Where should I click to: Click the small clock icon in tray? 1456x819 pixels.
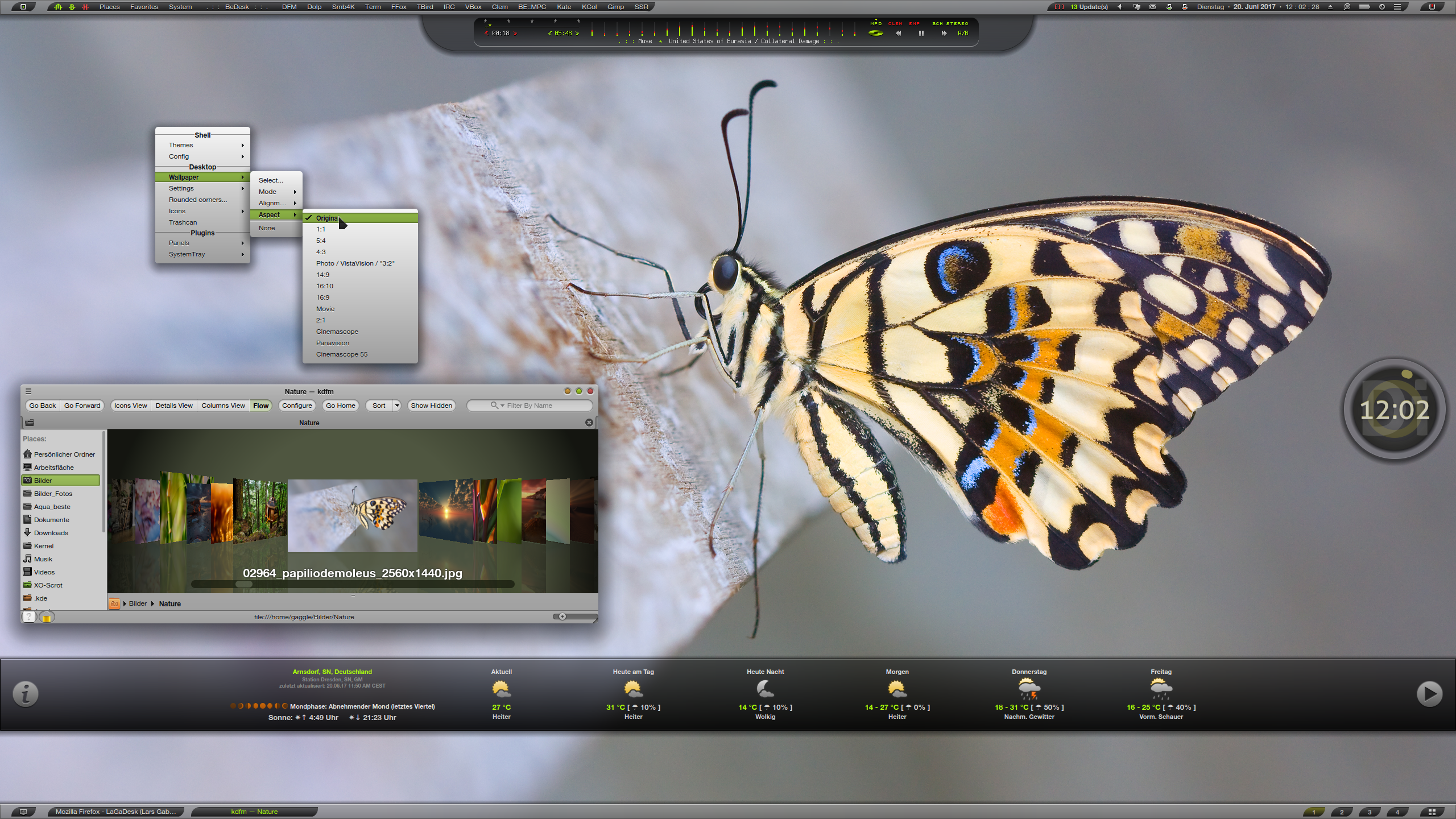click(x=1382, y=7)
